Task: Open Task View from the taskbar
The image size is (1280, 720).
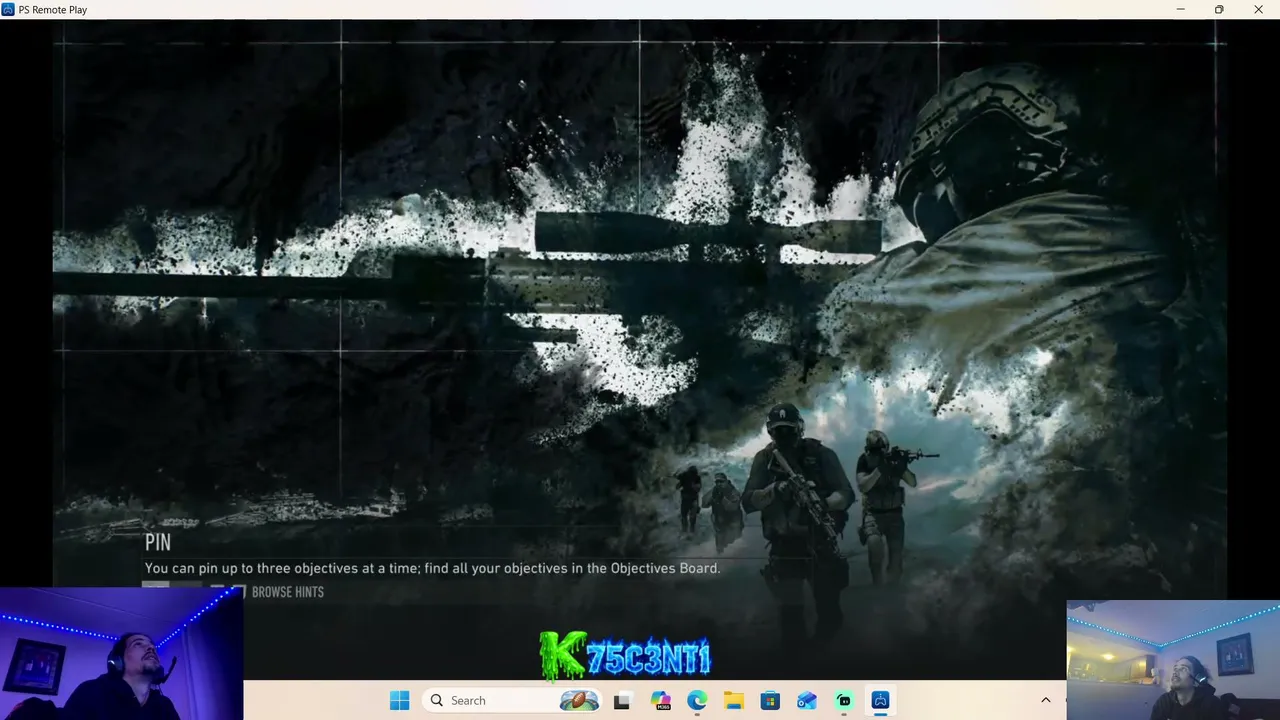Action: point(622,700)
